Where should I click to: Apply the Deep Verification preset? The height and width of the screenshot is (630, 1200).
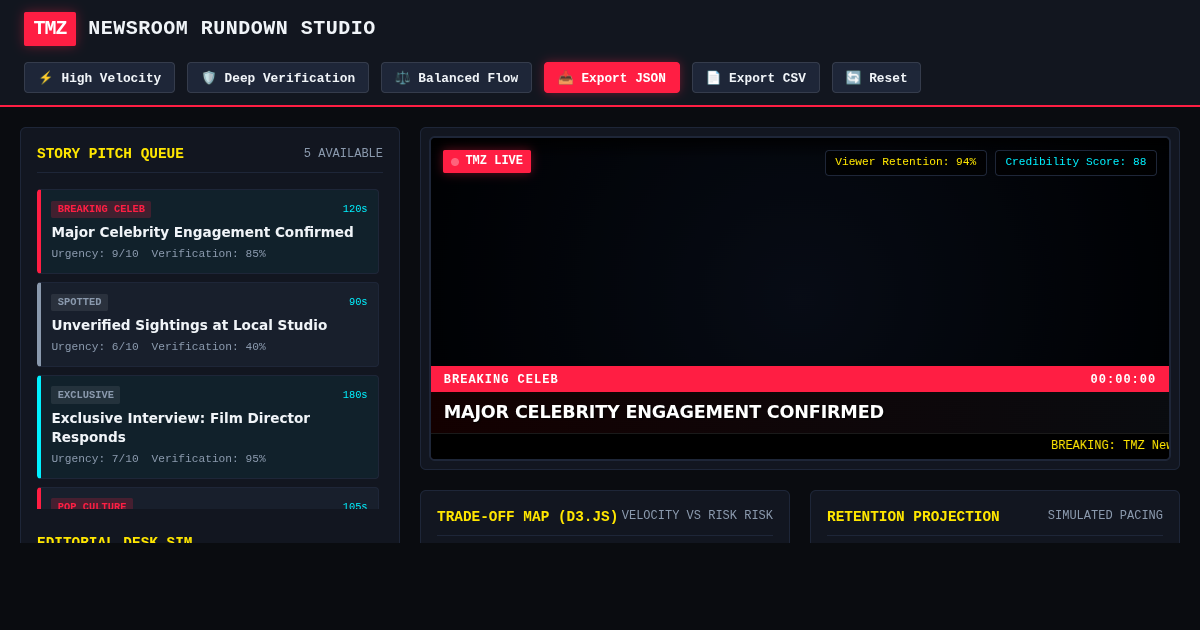[x=278, y=78]
